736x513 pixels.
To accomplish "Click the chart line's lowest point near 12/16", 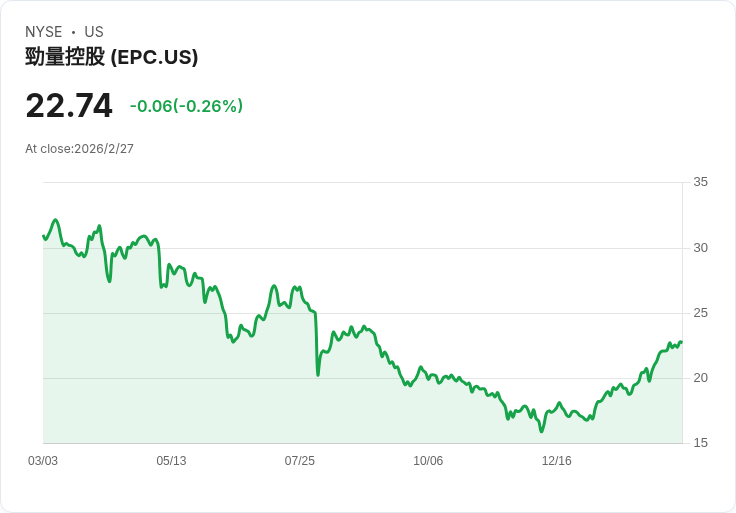I will pos(541,431).
